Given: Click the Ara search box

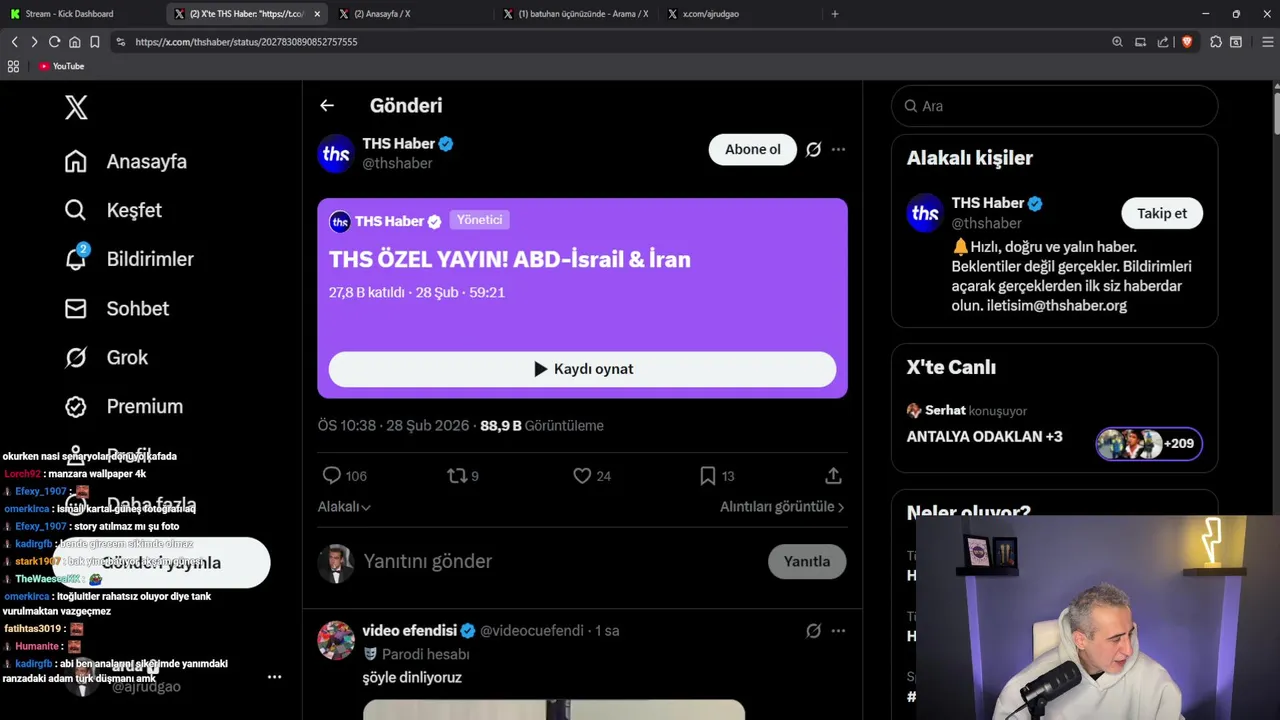Looking at the screenshot, I should pyautogui.click(x=1054, y=106).
